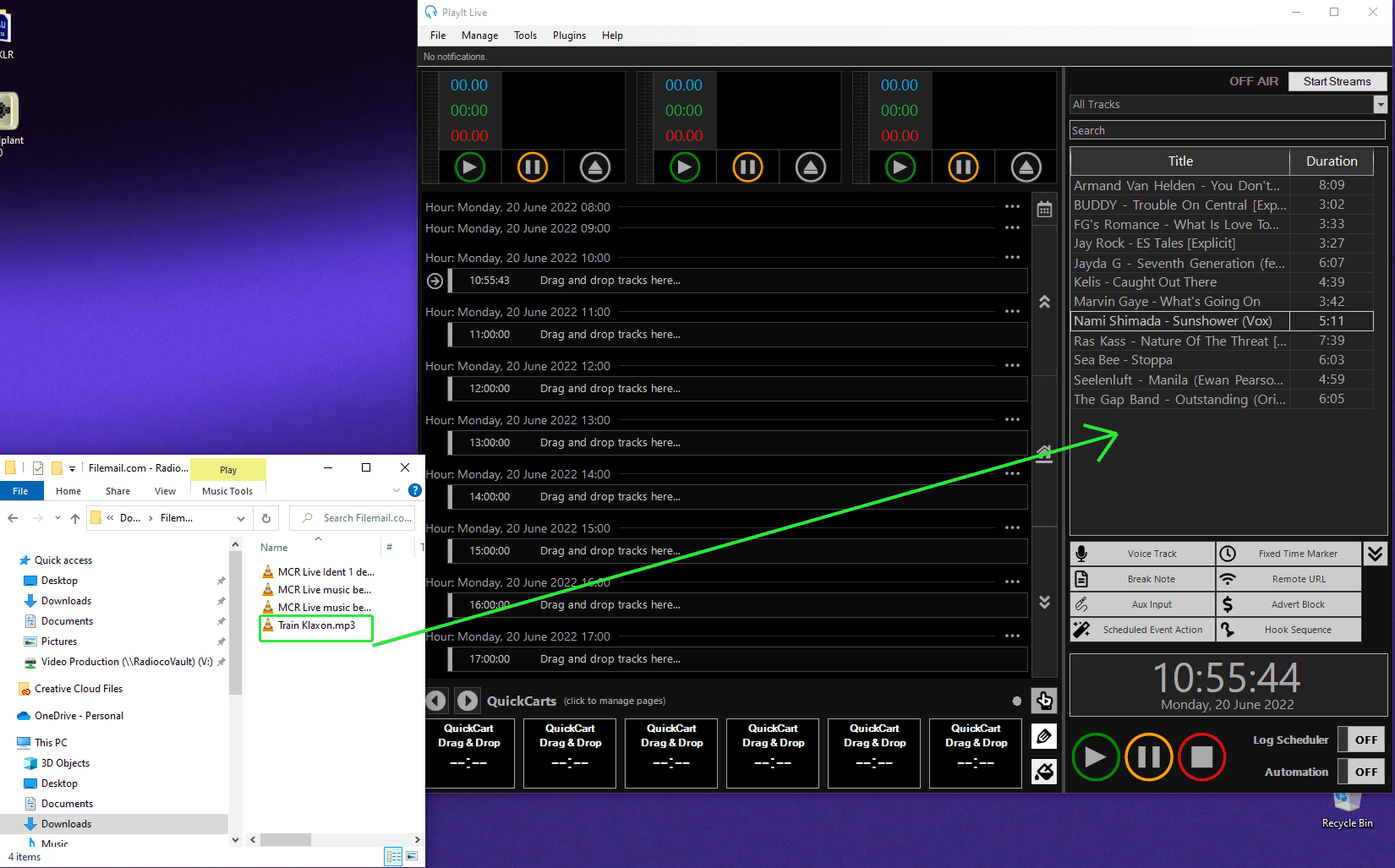Insert a Remote URL item

click(x=1288, y=578)
